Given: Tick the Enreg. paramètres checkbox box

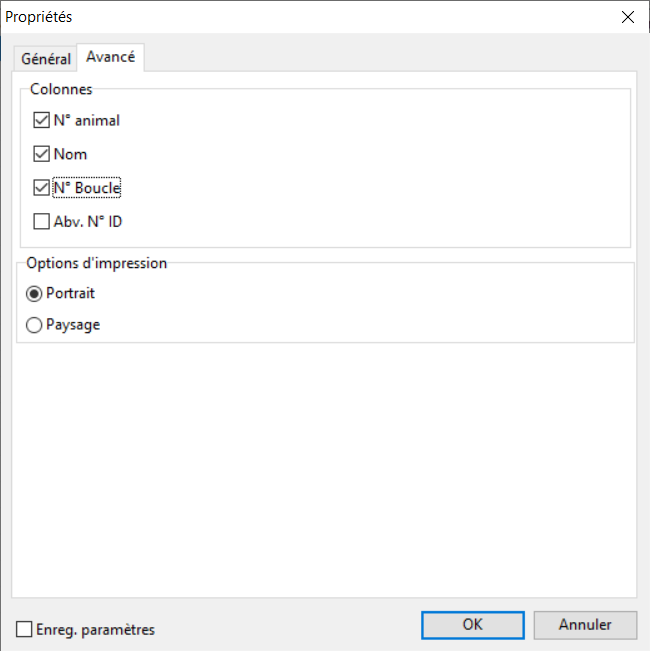Looking at the screenshot, I should [24, 630].
